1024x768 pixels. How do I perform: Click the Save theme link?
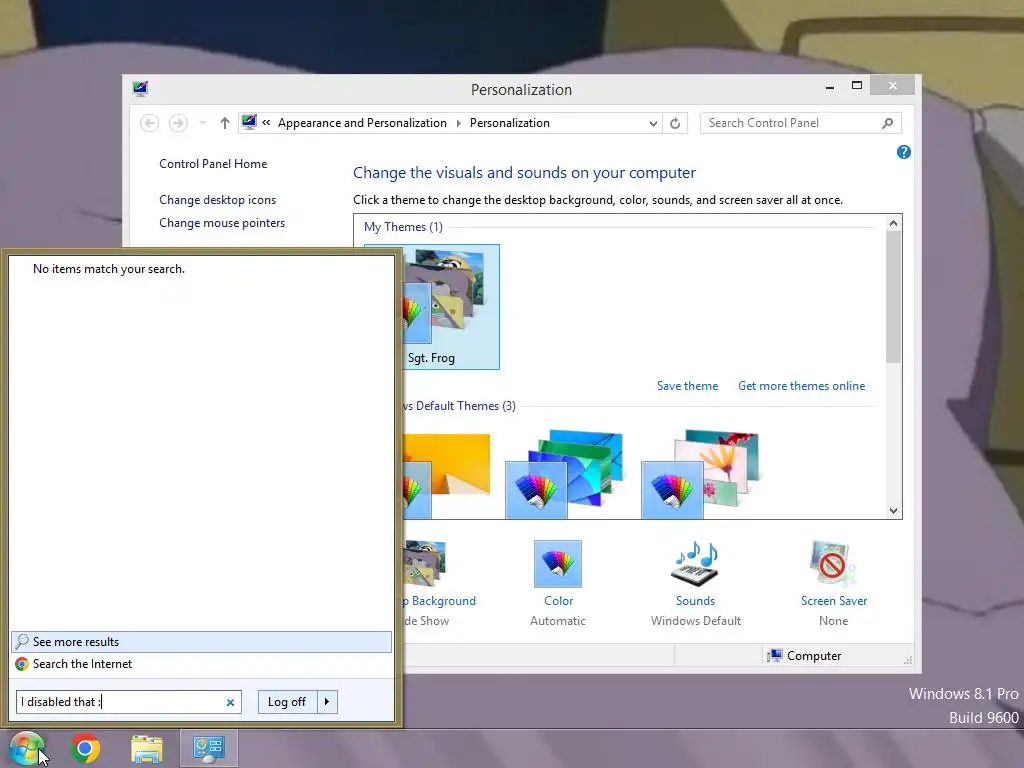(x=688, y=386)
